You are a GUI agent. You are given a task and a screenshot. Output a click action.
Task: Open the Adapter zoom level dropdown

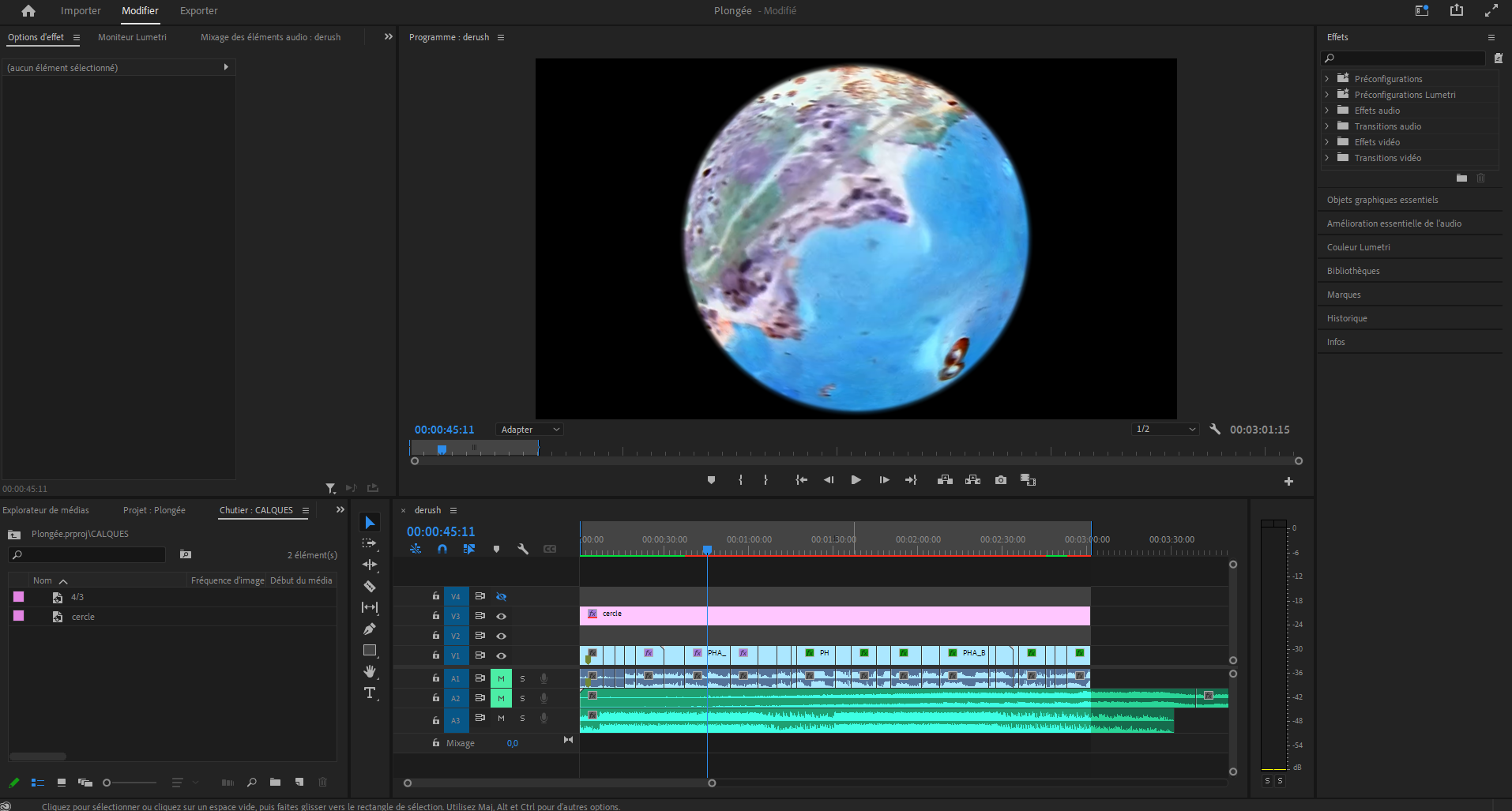530,430
